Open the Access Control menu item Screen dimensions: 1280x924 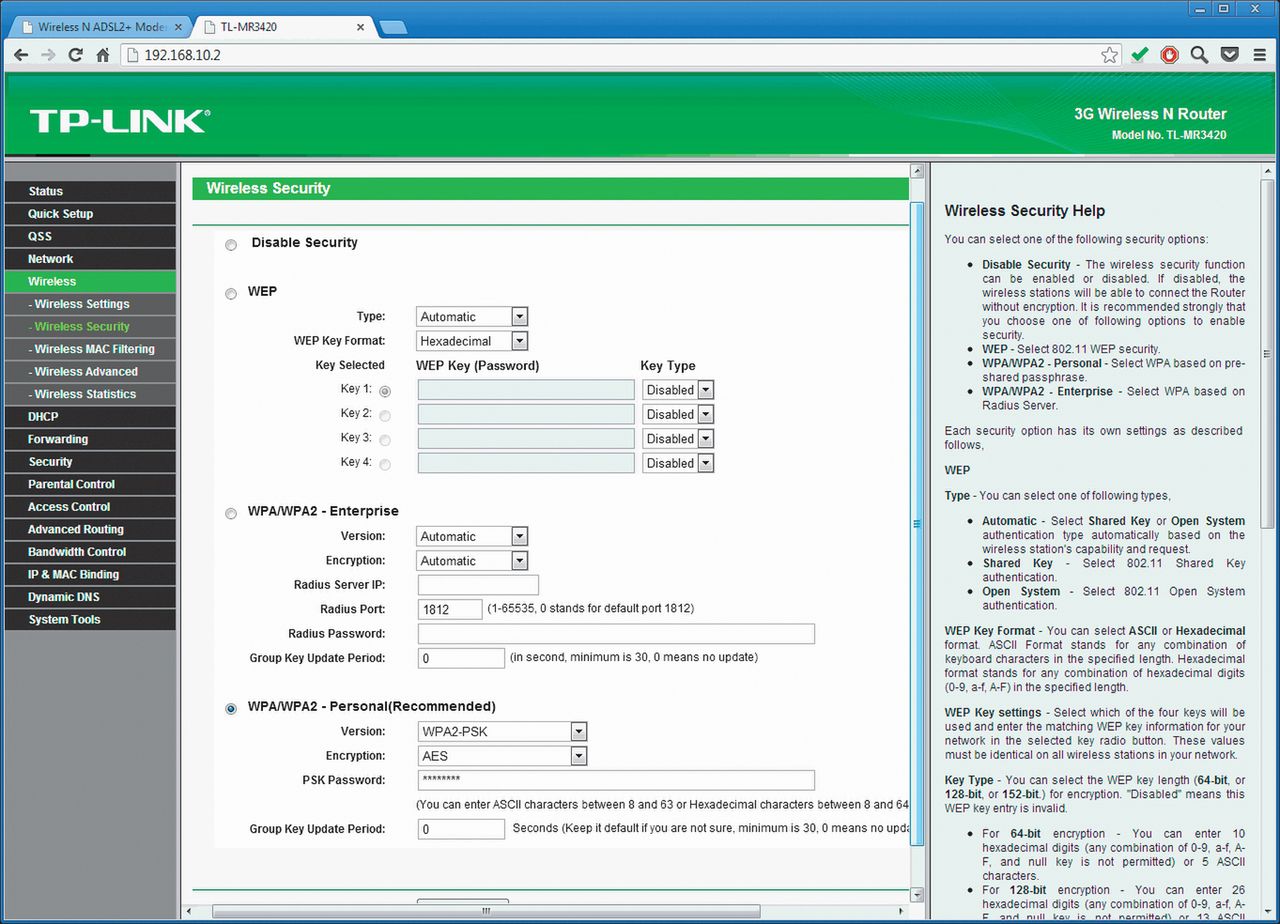(x=90, y=507)
